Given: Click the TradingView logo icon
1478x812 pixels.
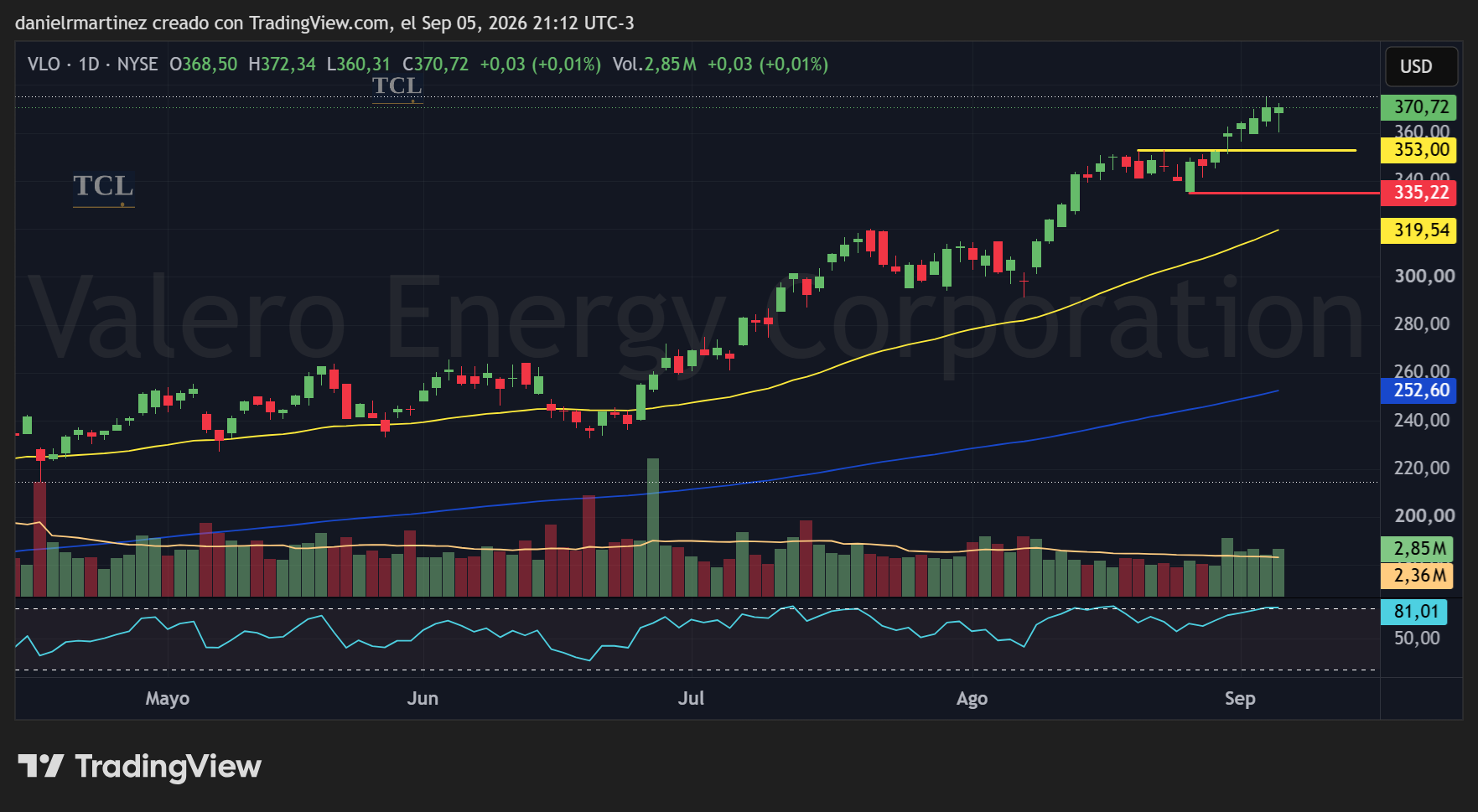Looking at the screenshot, I should (41, 766).
